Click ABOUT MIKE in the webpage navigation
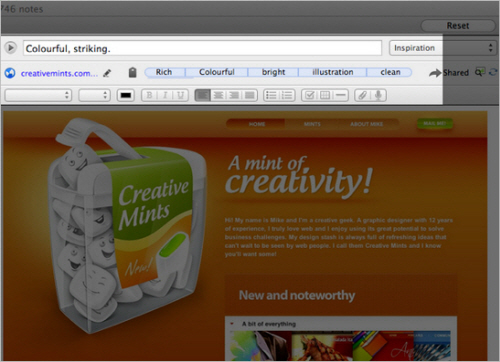 [367, 124]
